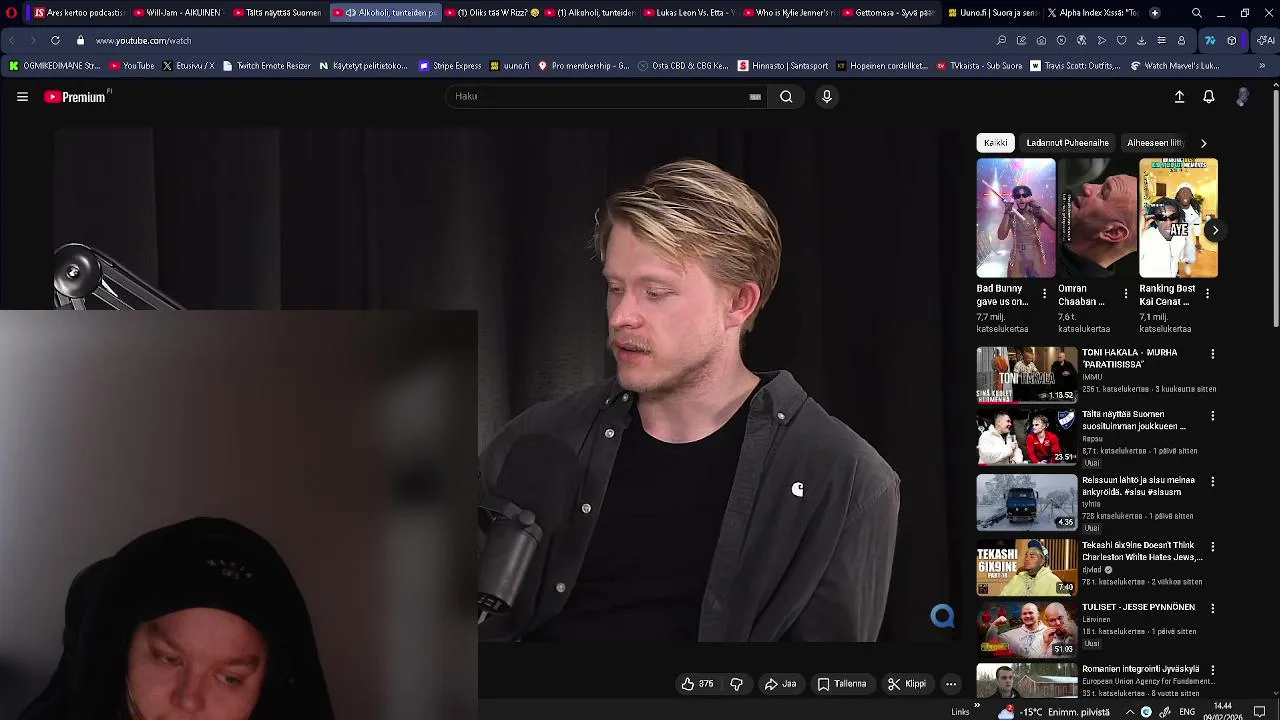The height and width of the screenshot is (720, 1280).
Task: Share the video using Jaa
Action: click(x=780, y=684)
